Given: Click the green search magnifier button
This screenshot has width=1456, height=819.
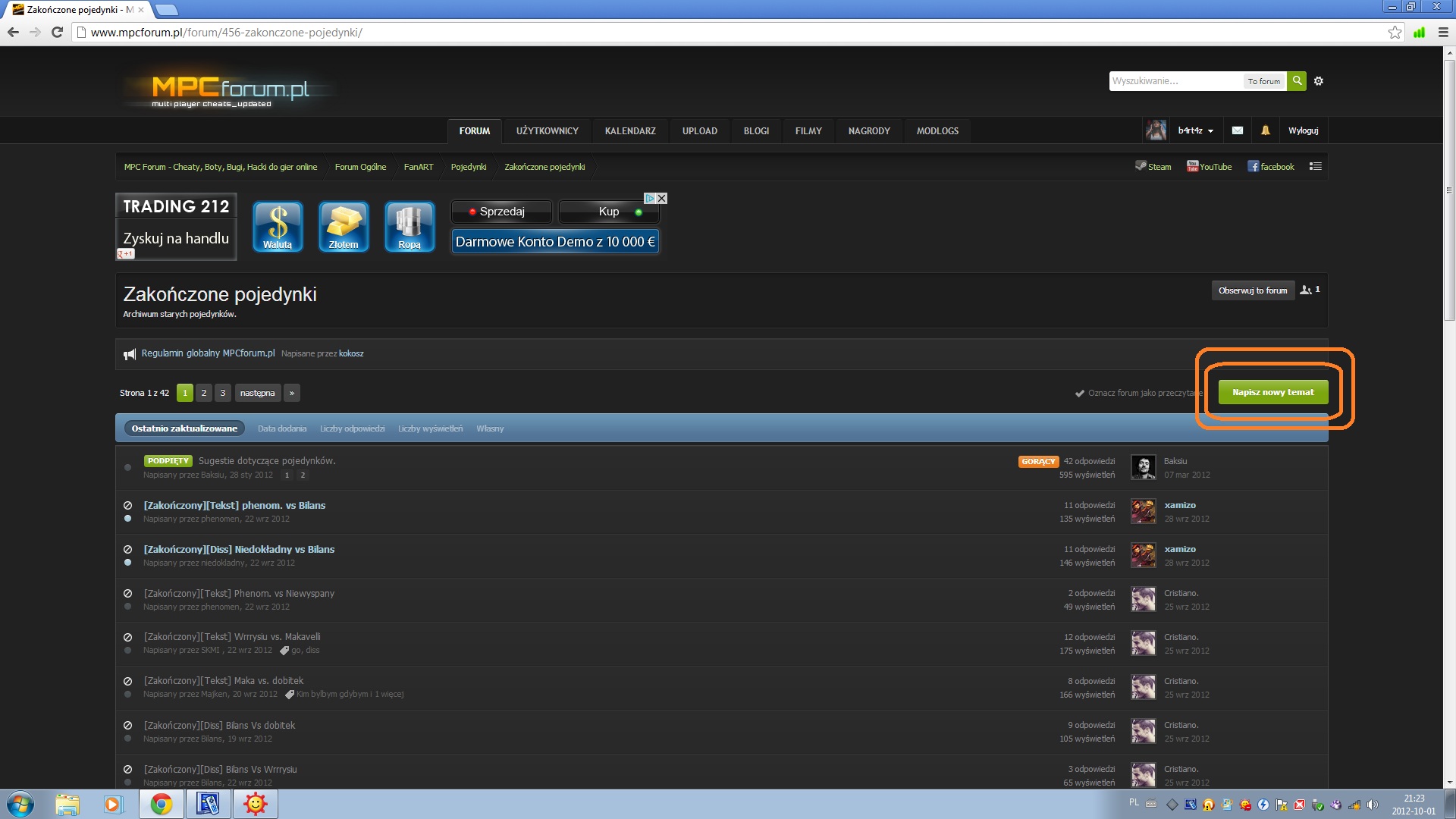Looking at the screenshot, I should (1297, 80).
